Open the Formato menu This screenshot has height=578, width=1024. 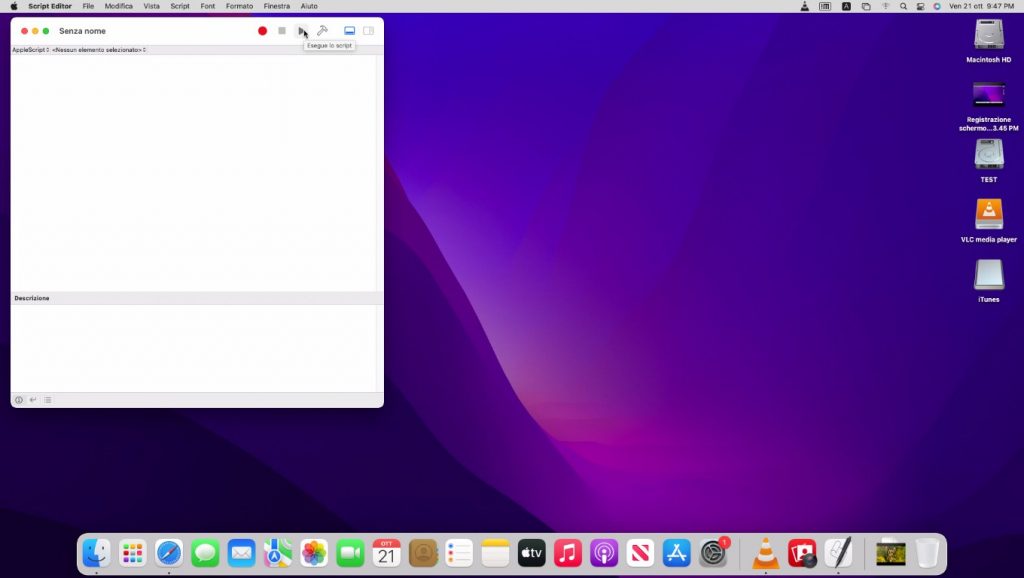pos(239,6)
